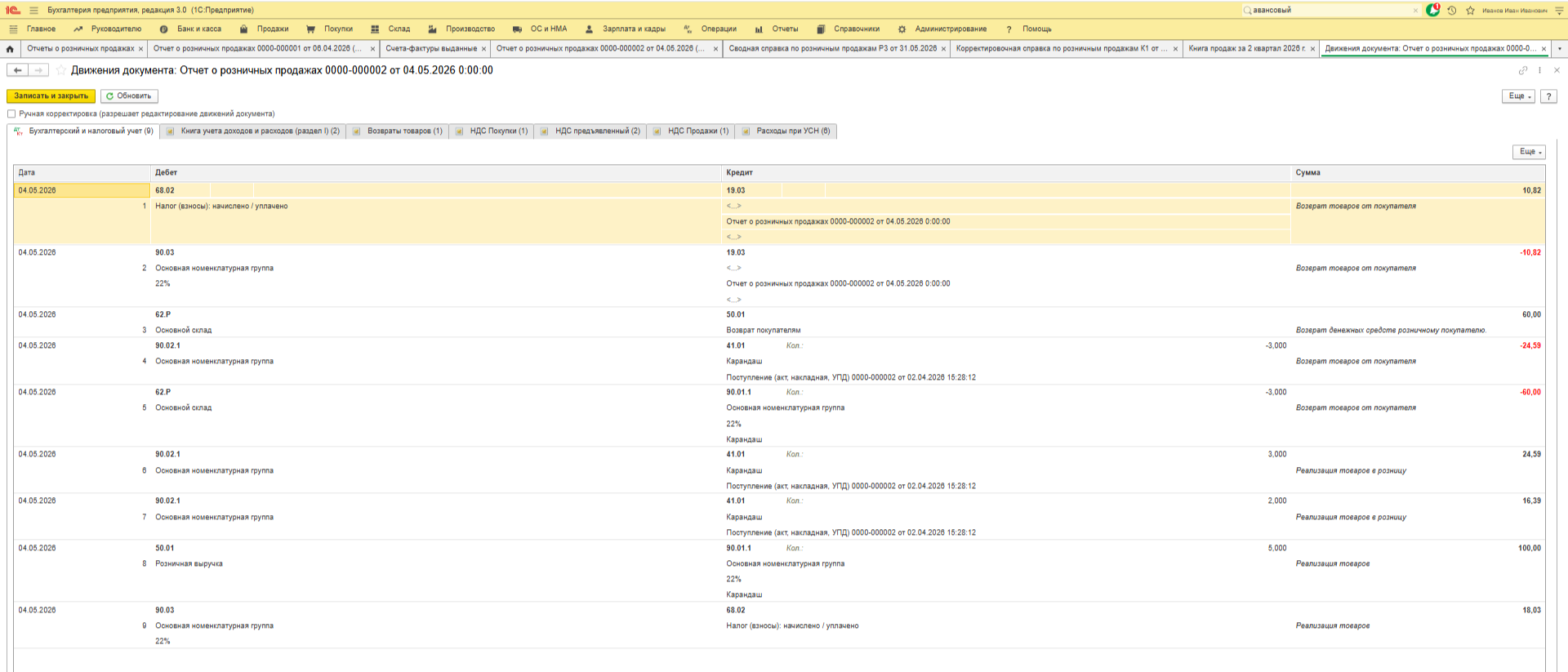The image size is (1568, 672).
Task: Add document to favorites star near title
Action: tap(61, 70)
